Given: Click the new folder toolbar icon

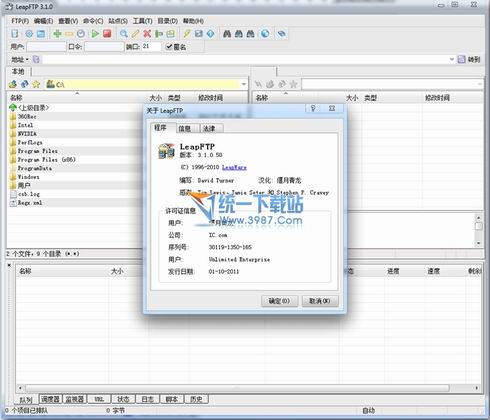Looking at the screenshot, I should pos(170,34).
